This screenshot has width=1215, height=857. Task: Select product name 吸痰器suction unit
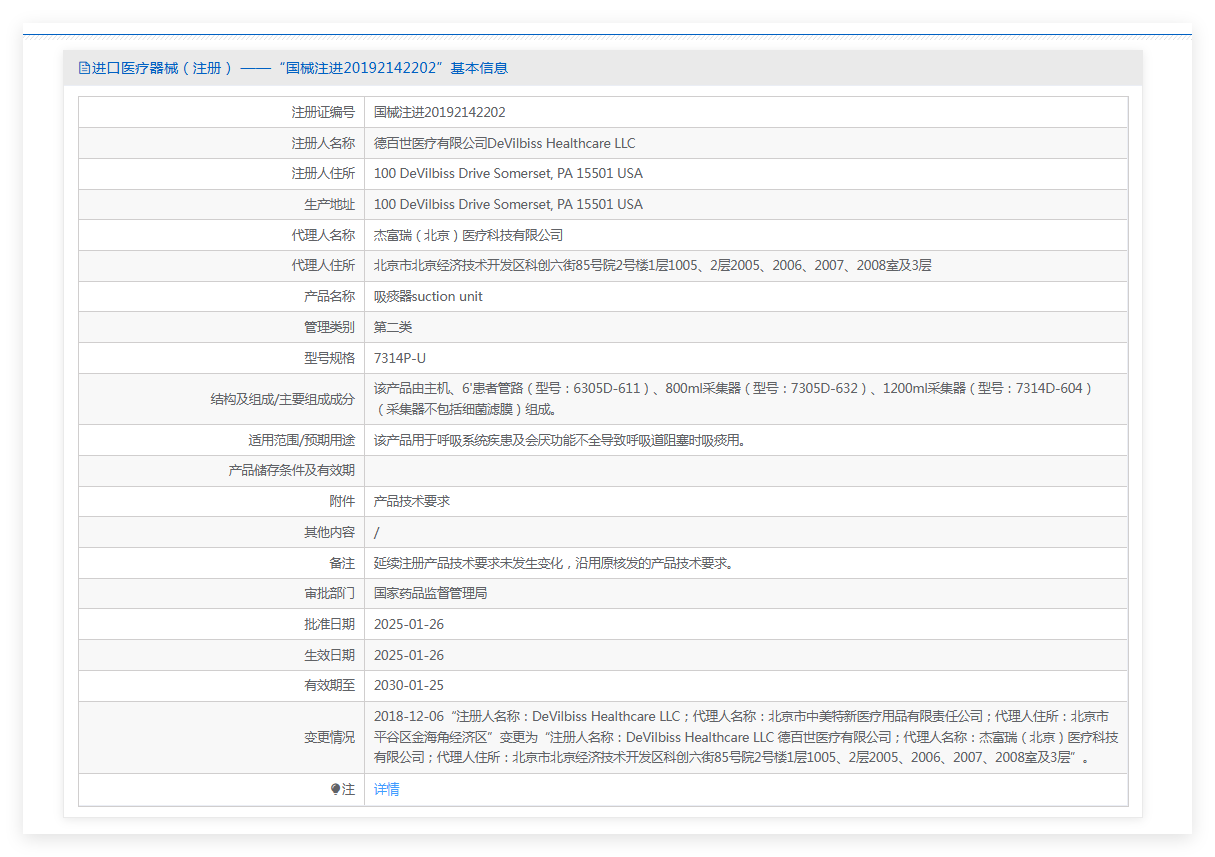[x=428, y=297]
